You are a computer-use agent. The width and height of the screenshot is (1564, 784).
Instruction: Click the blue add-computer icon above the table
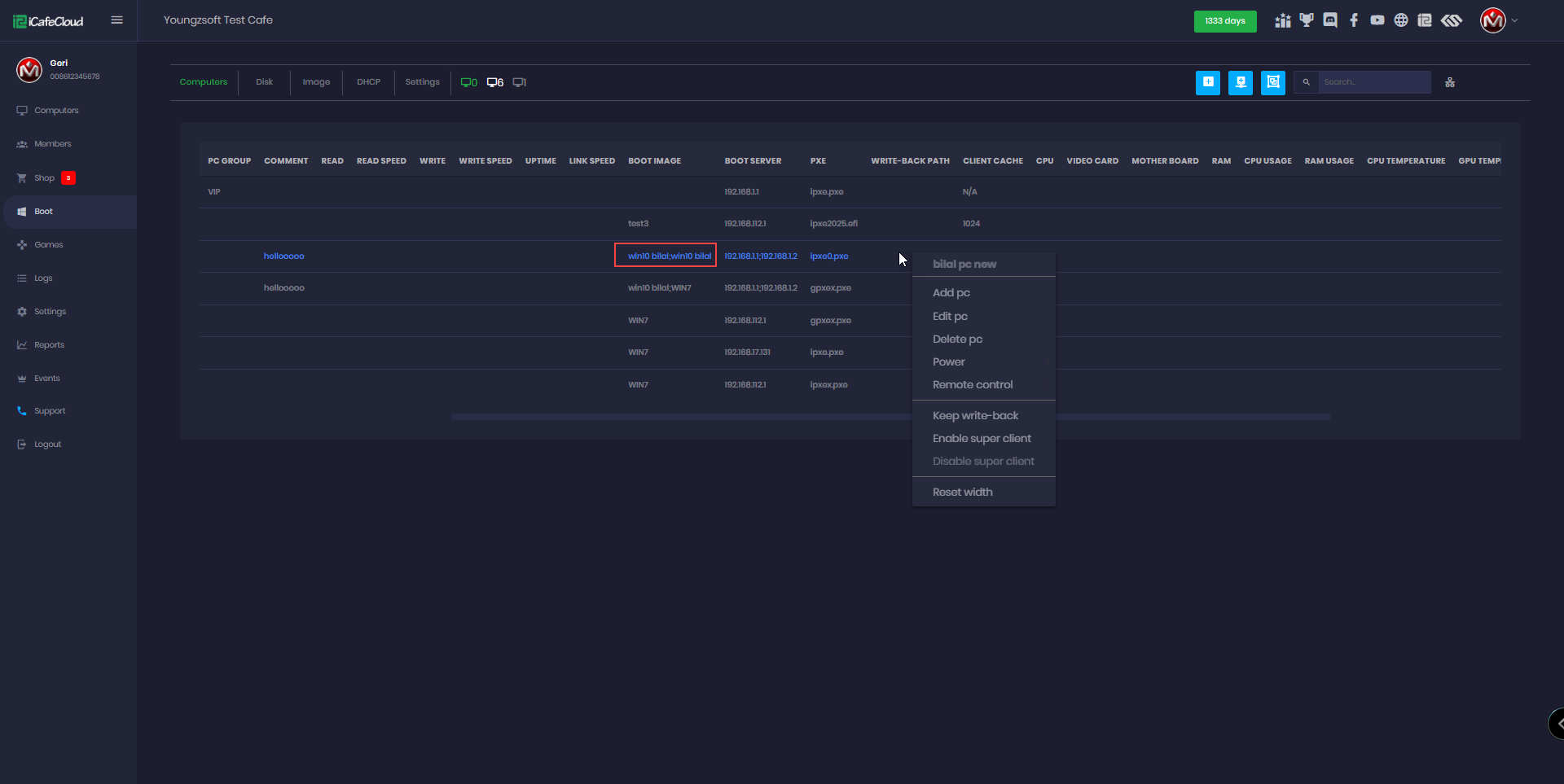[x=1208, y=82]
